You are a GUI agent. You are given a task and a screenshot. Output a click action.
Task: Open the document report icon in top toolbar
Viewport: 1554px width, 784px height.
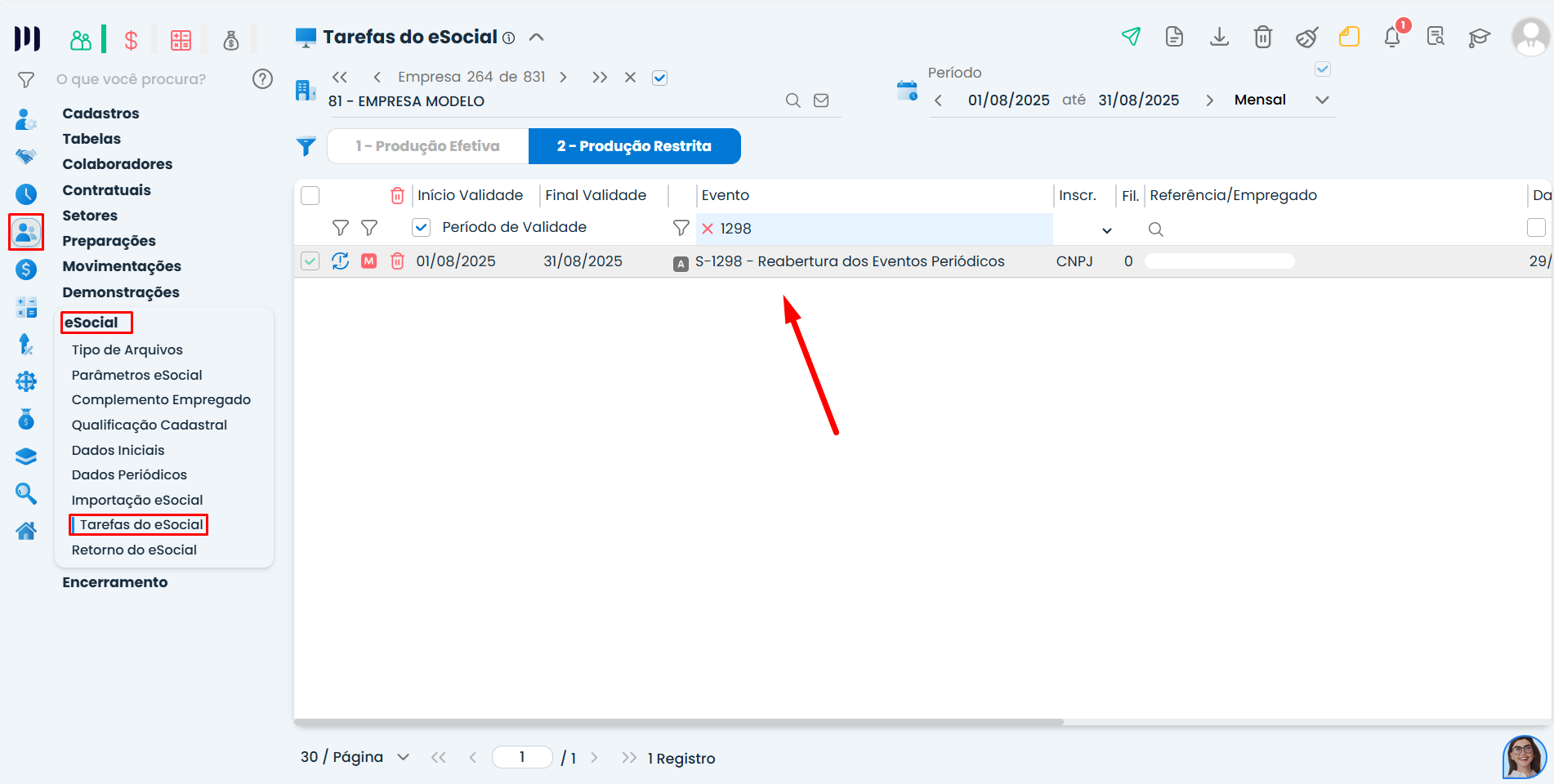pyautogui.click(x=1174, y=37)
